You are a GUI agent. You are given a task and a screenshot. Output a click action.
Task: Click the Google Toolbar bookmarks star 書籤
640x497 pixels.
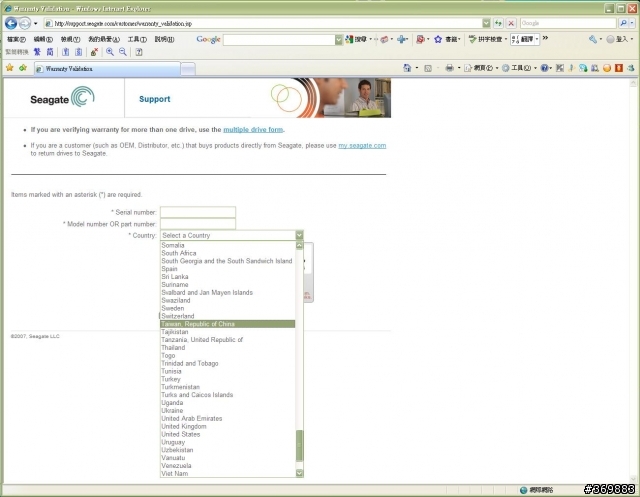tap(447, 39)
